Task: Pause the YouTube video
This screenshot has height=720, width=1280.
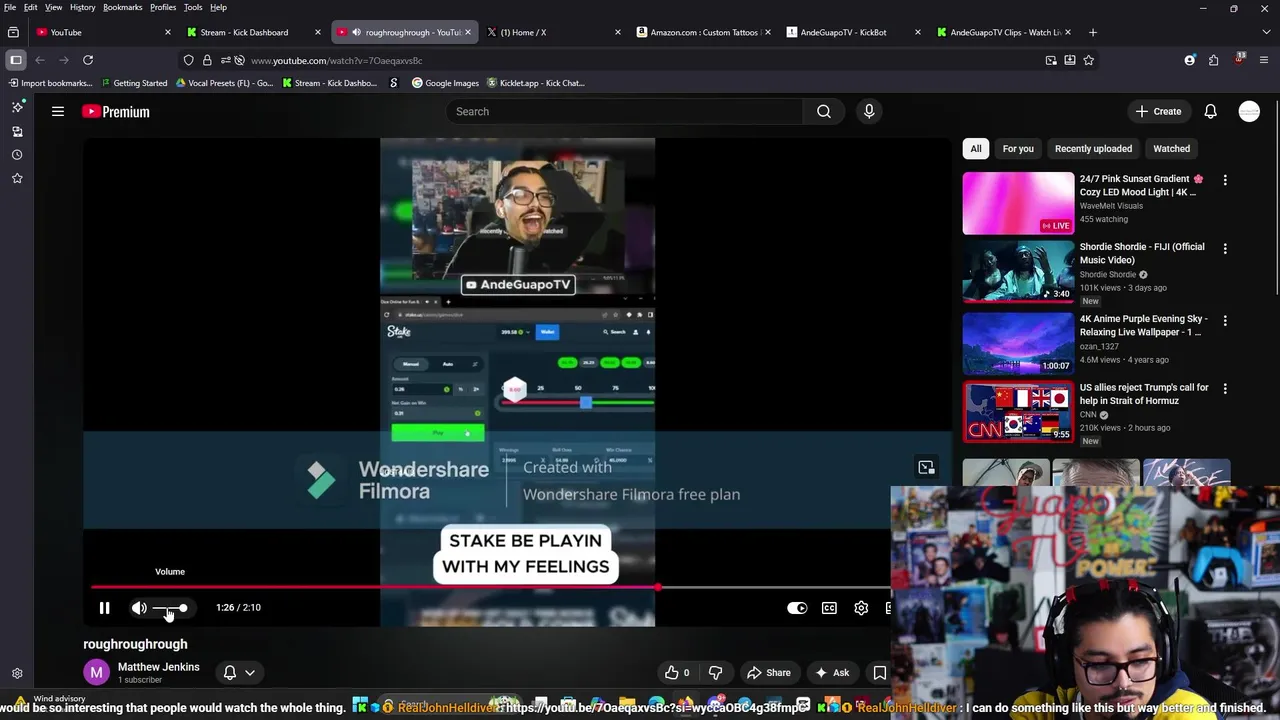Action: (104, 608)
